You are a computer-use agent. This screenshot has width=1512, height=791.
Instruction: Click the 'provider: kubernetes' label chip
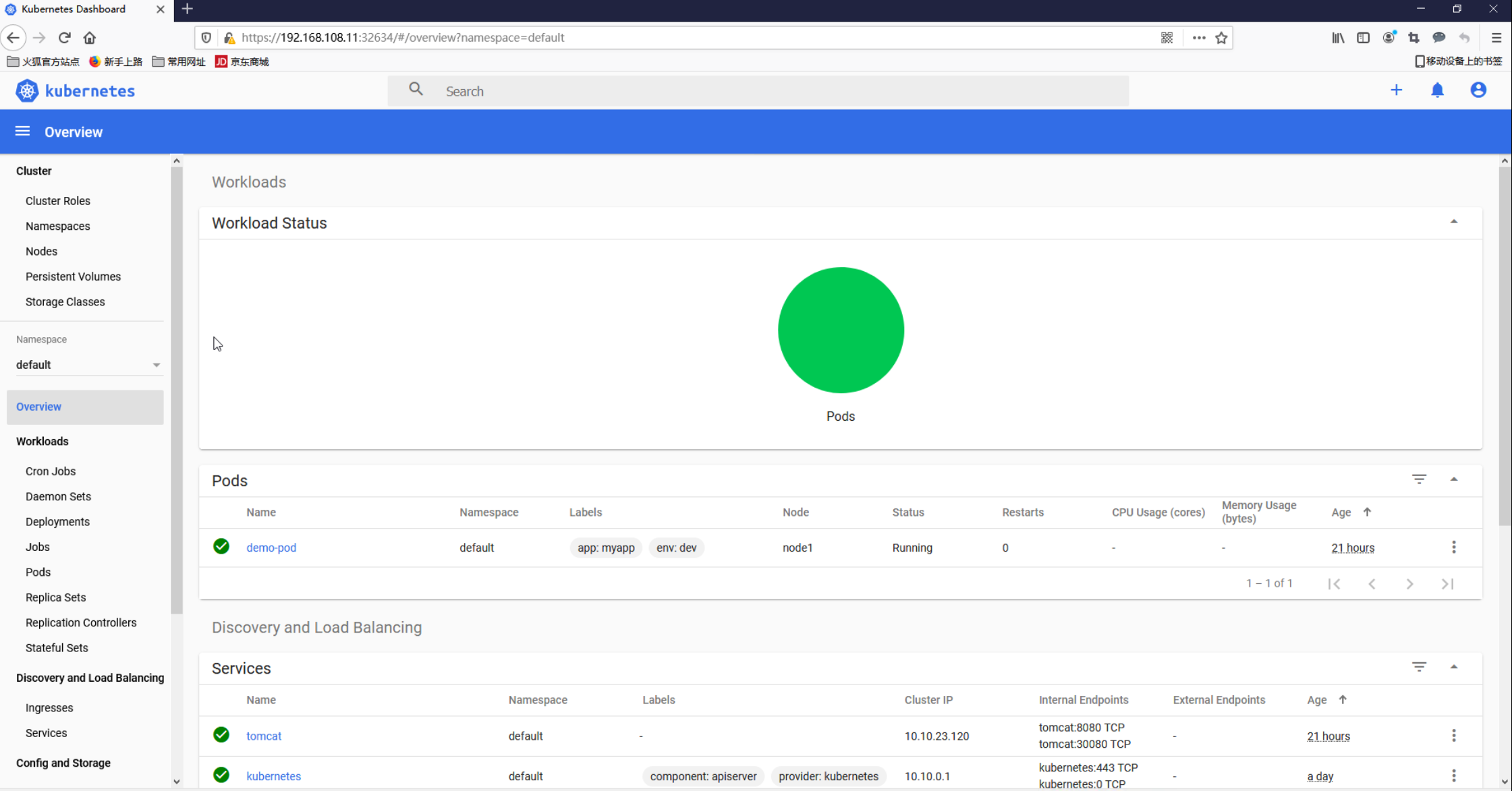pos(829,776)
